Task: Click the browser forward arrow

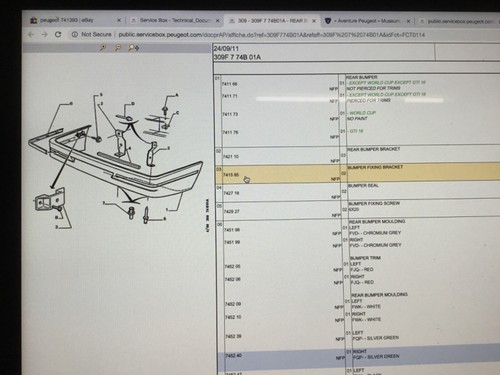Action: [x=44, y=34]
